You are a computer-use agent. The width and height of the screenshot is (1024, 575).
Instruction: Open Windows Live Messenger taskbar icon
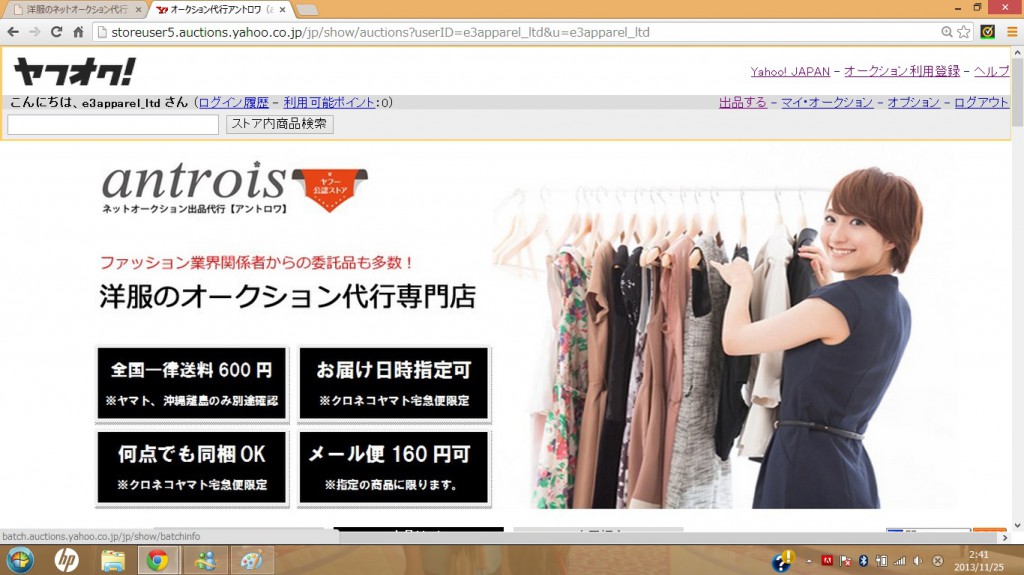pos(205,560)
